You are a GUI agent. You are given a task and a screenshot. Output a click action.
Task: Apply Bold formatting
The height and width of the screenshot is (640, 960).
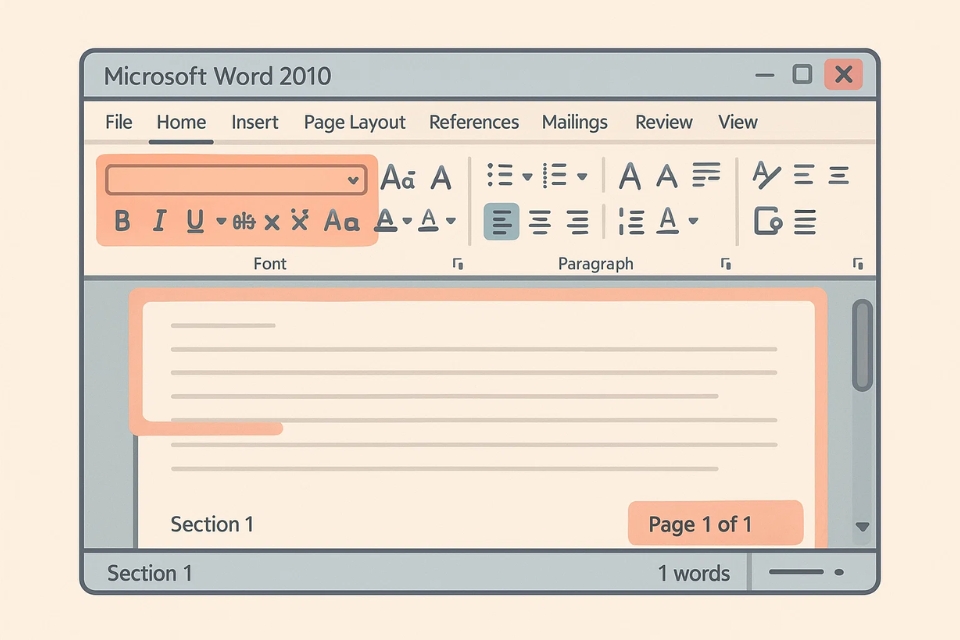coord(122,222)
